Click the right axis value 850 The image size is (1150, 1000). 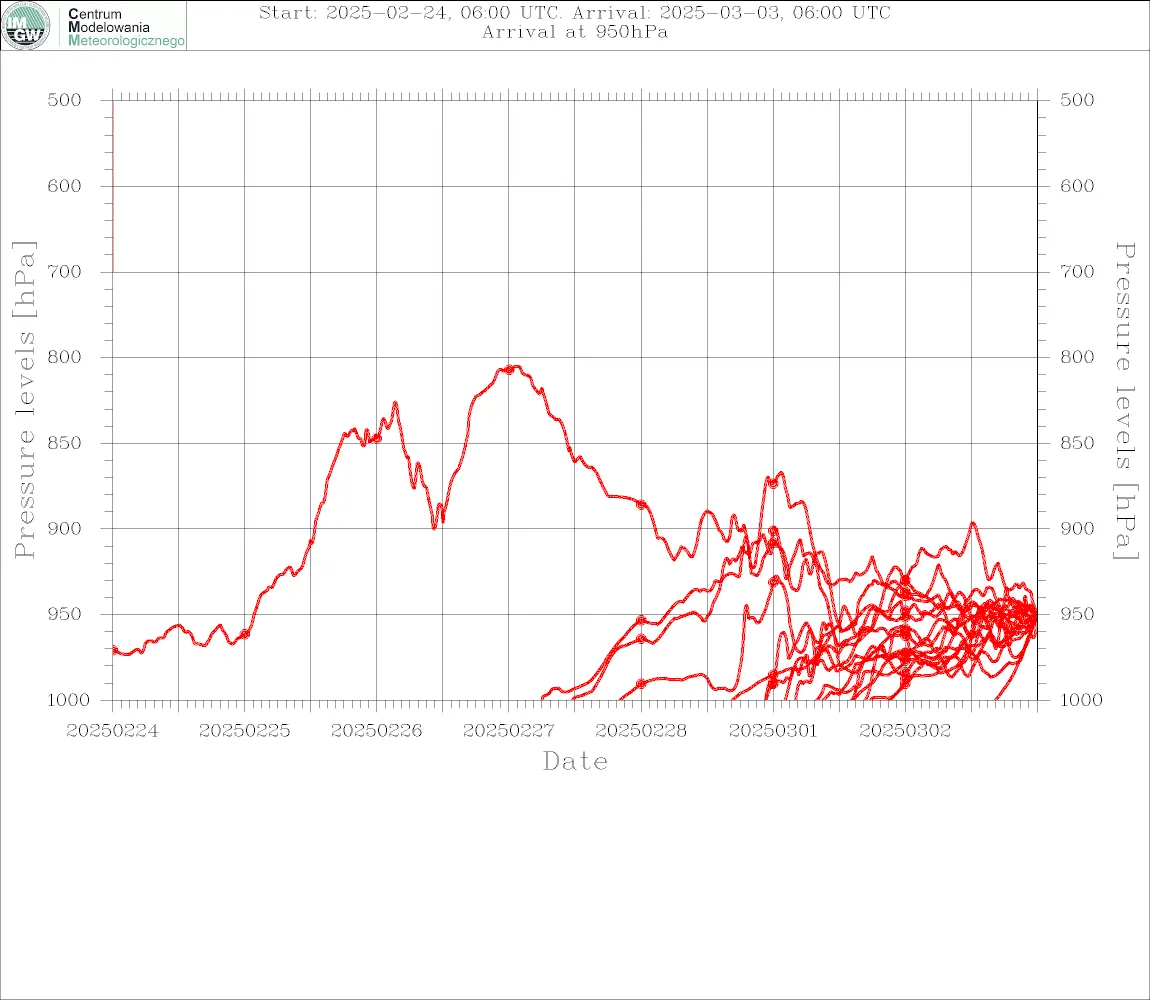1077,443
